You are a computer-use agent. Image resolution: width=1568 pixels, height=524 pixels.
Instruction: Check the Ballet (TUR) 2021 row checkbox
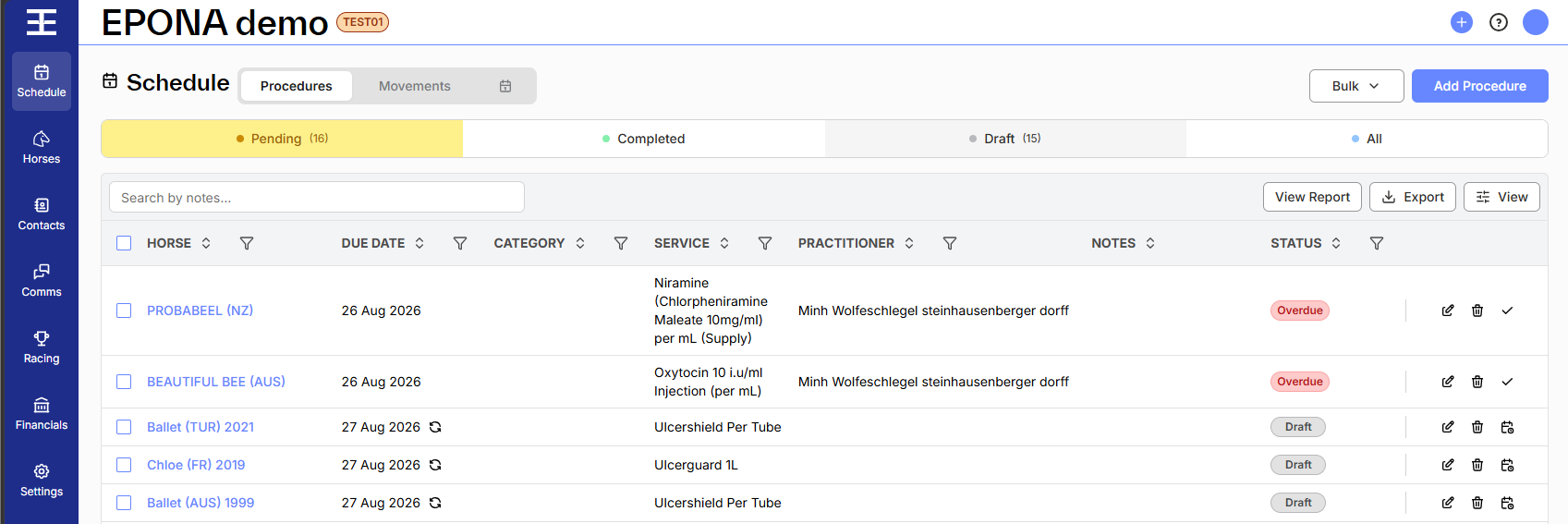click(x=124, y=427)
